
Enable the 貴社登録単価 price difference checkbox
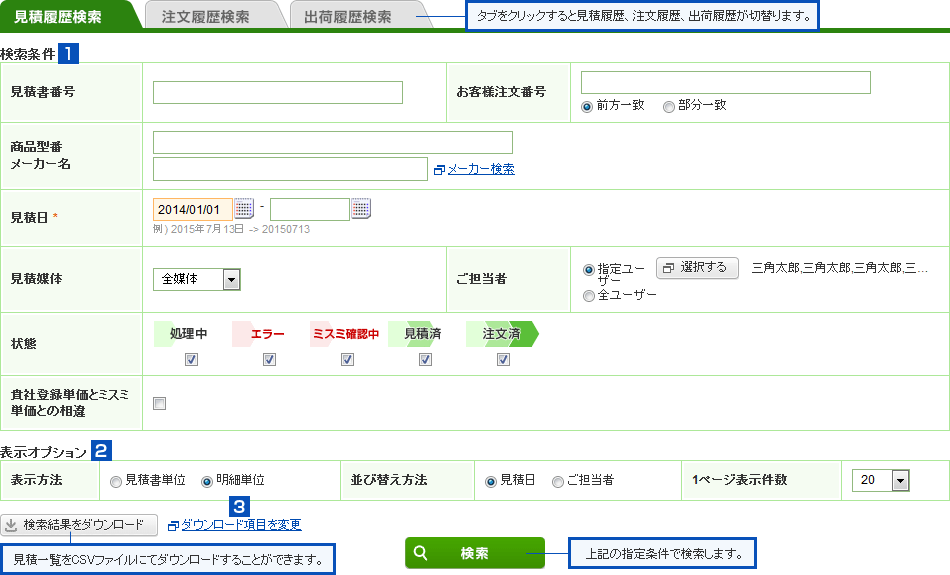pos(160,404)
